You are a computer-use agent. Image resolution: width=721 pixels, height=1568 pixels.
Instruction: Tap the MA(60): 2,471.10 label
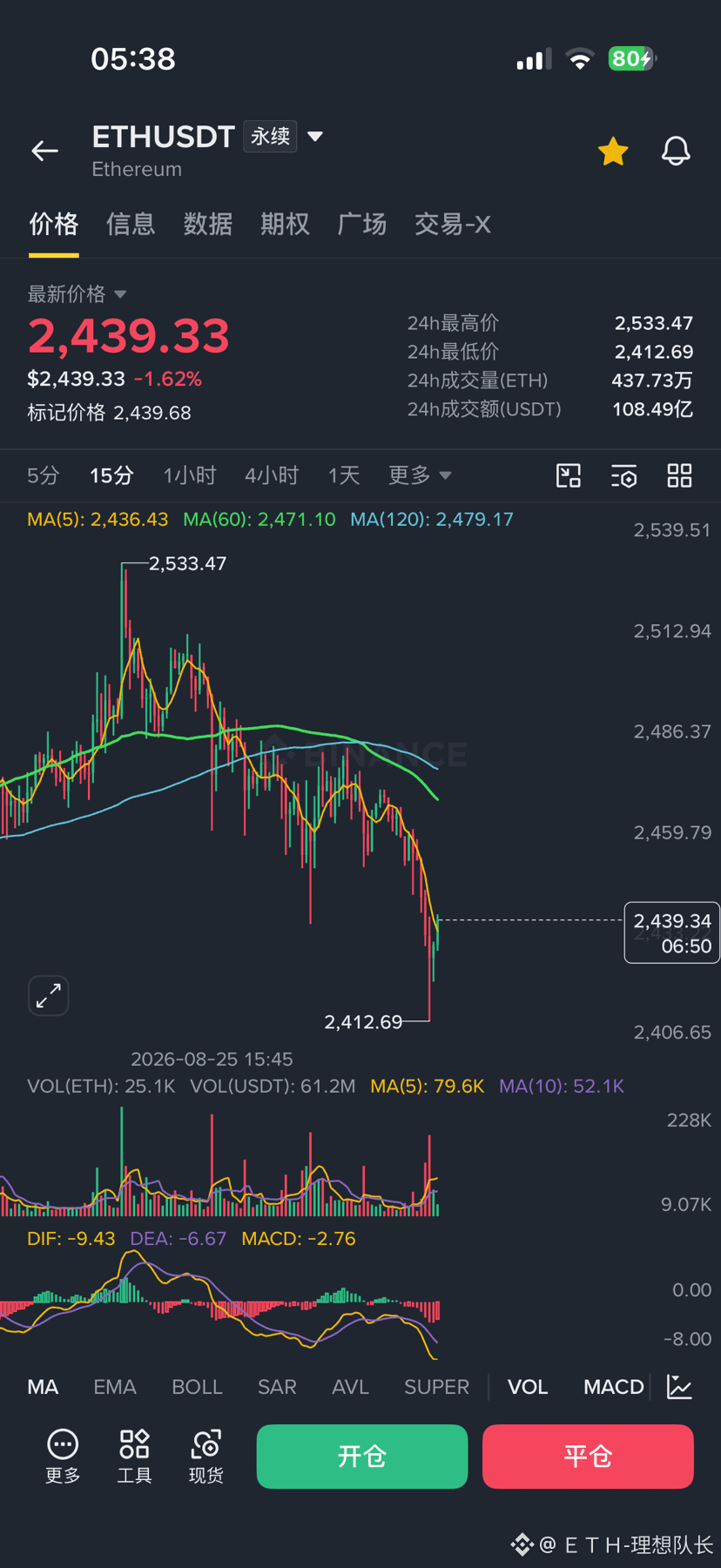[259, 520]
